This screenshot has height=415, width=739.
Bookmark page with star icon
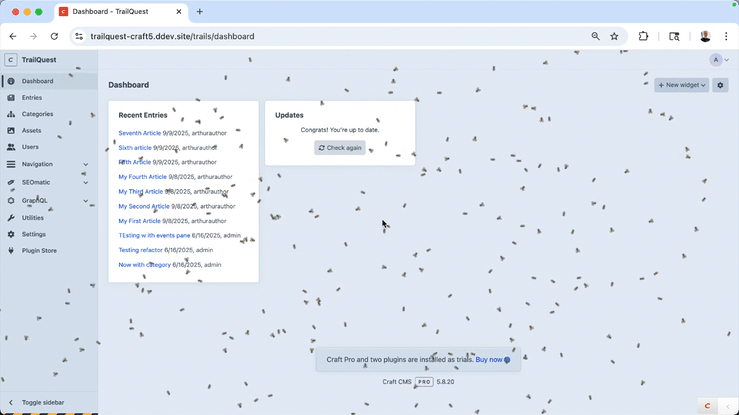[x=614, y=36]
